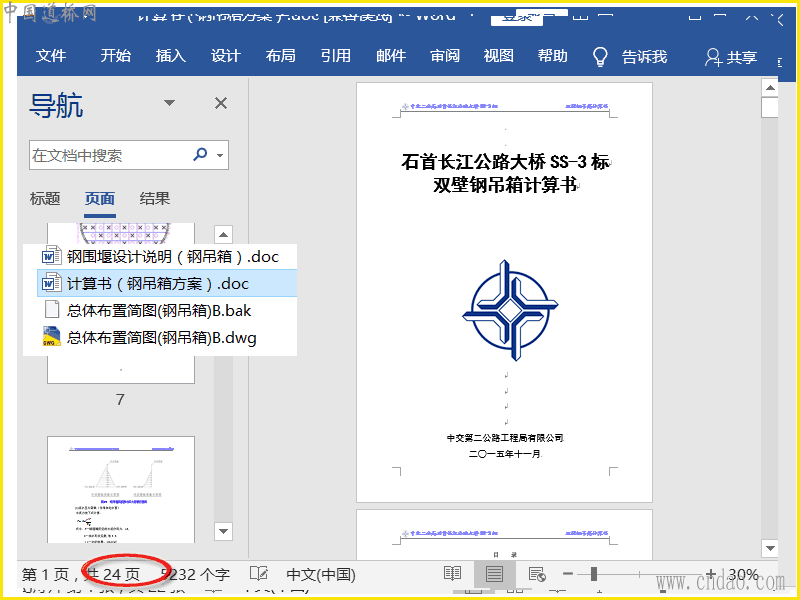The image size is (800, 600).
Task: Click the 告诉我 search box
Action: [644, 57]
